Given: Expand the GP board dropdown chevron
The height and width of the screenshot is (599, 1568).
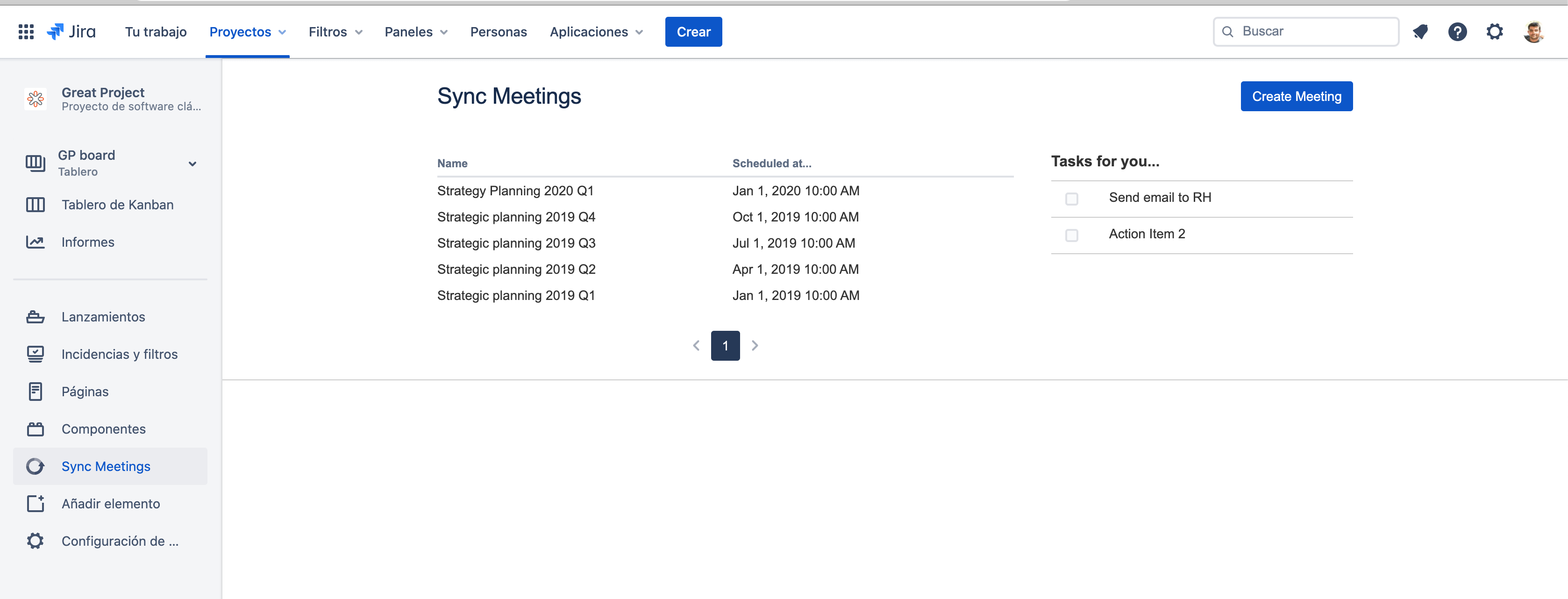Looking at the screenshot, I should tap(192, 164).
